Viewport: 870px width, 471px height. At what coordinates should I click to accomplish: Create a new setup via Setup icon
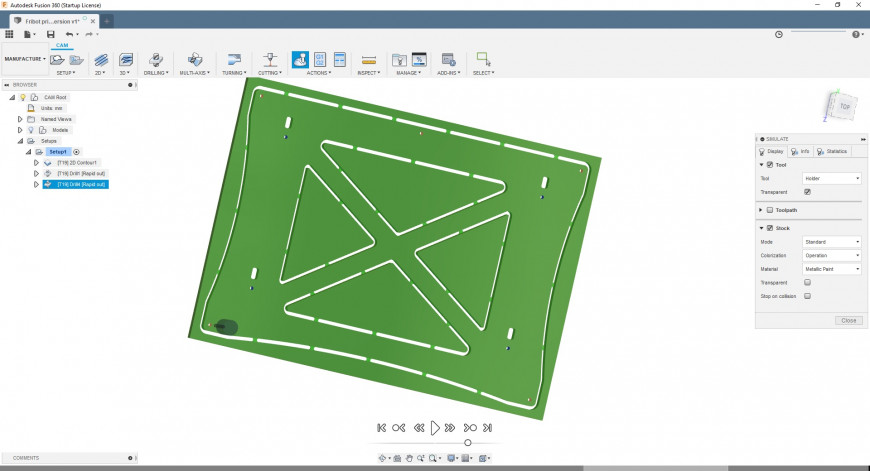[57, 59]
